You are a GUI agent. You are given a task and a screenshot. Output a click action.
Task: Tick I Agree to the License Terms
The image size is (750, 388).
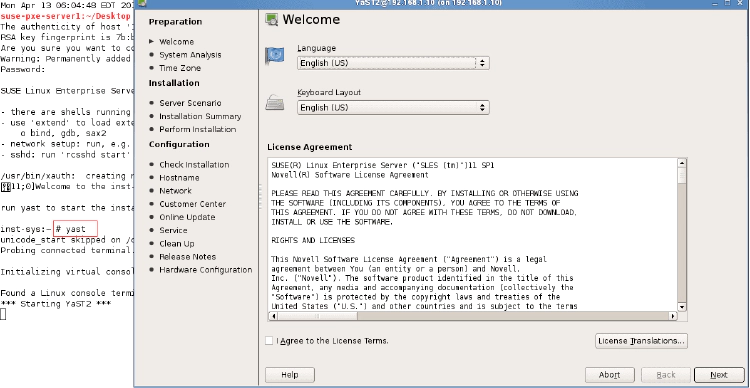point(269,341)
